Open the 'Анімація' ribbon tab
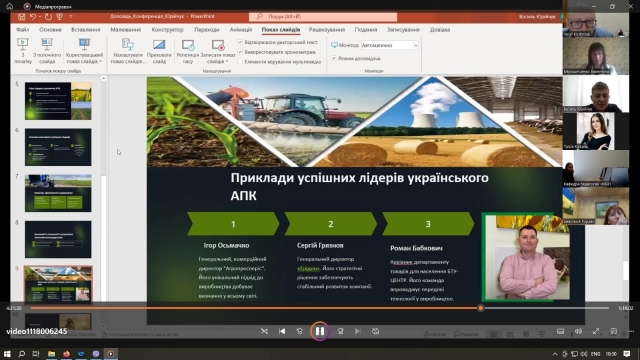The height and width of the screenshot is (360, 640). point(241,29)
